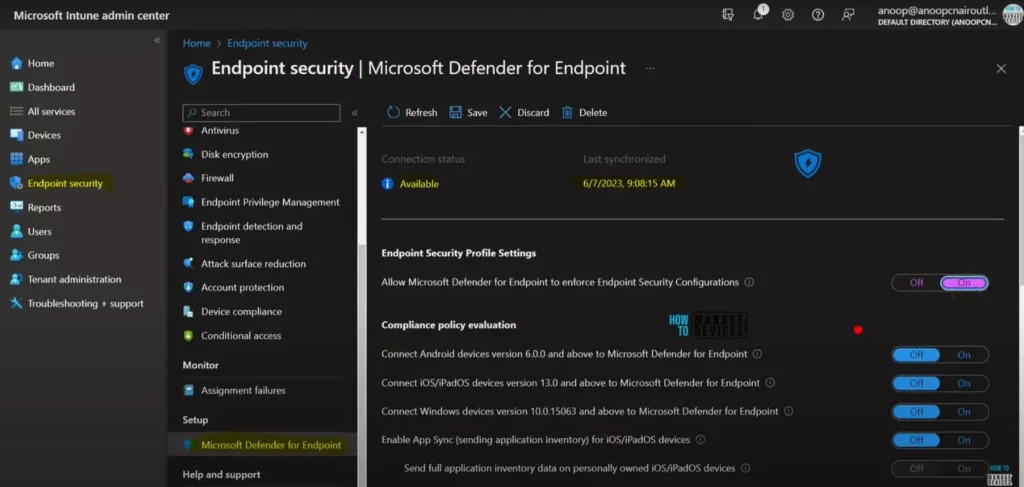Open the Home icon in left navigation
This screenshot has height=487, width=1024.
(16, 63)
